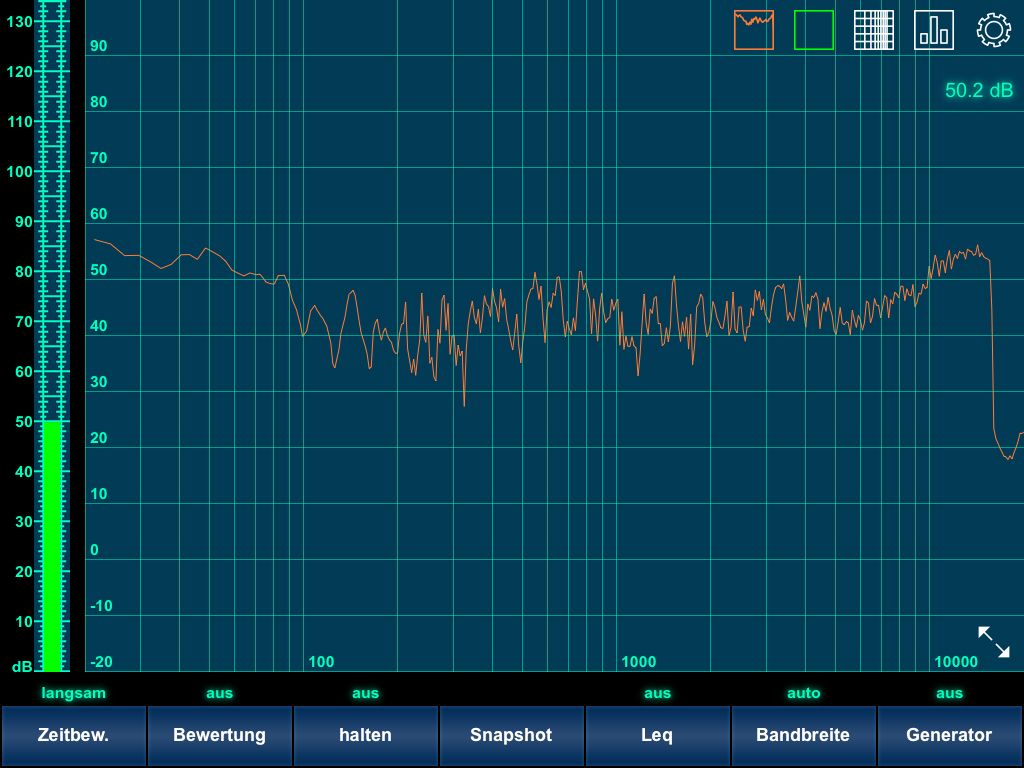Viewport: 1024px width, 768px height.
Task: Toggle the Leq button
Action: 657,735
